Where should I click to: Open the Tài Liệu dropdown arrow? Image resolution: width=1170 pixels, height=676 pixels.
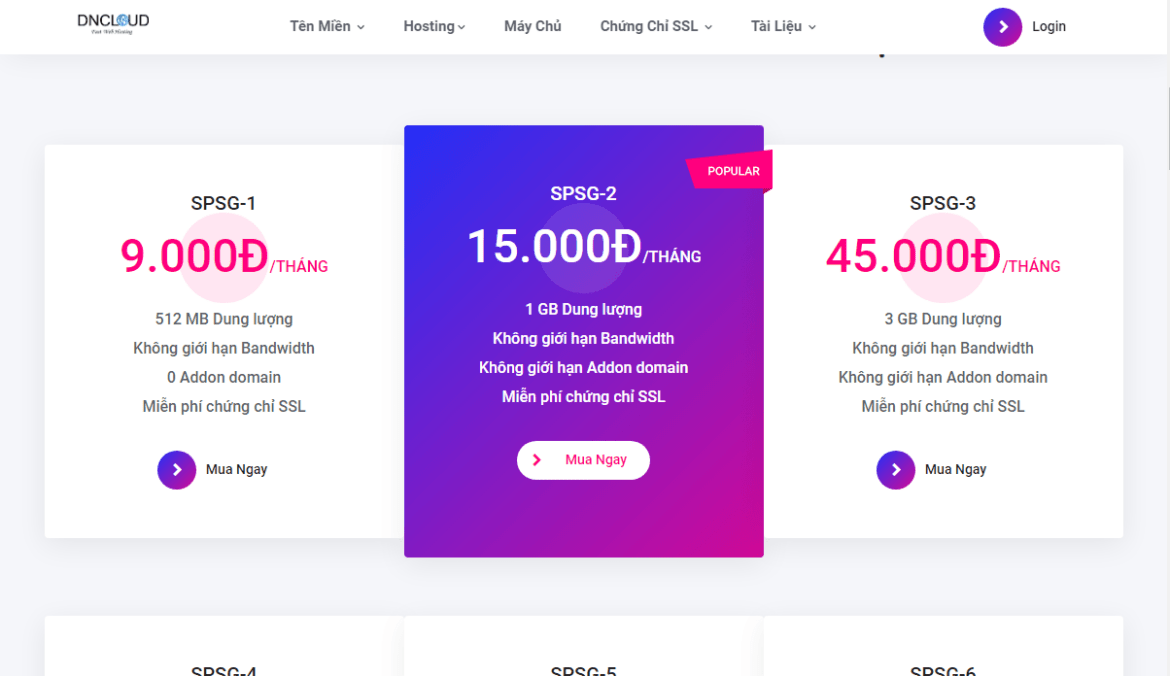[x=812, y=27]
